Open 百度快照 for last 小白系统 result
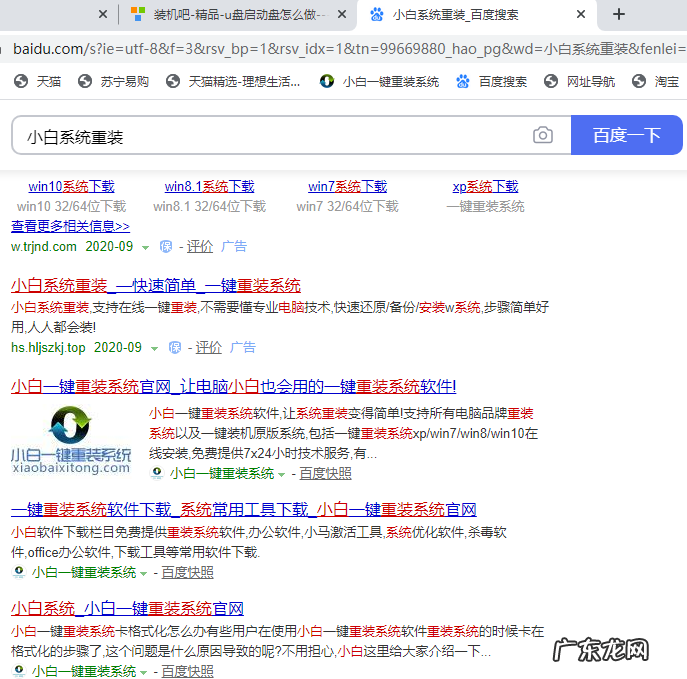The width and height of the screenshot is (687, 679). (188, 671)
